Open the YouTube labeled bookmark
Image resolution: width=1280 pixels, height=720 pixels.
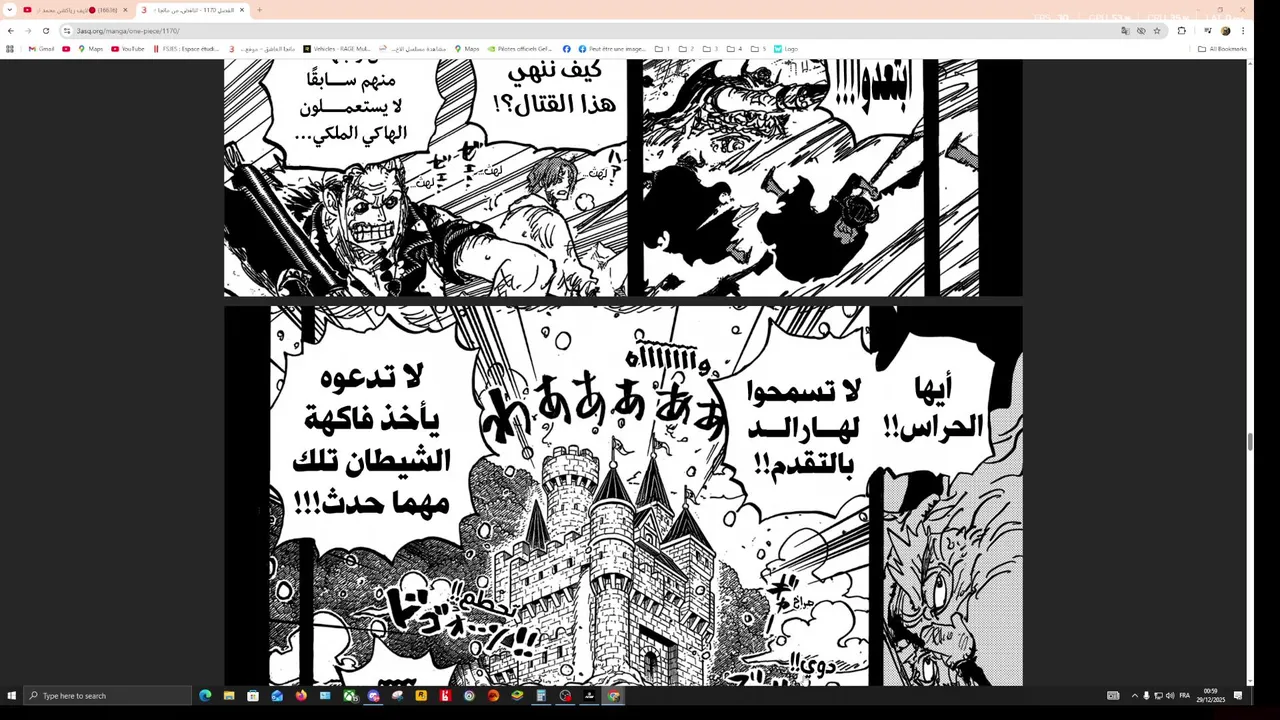tap(128, 49)
